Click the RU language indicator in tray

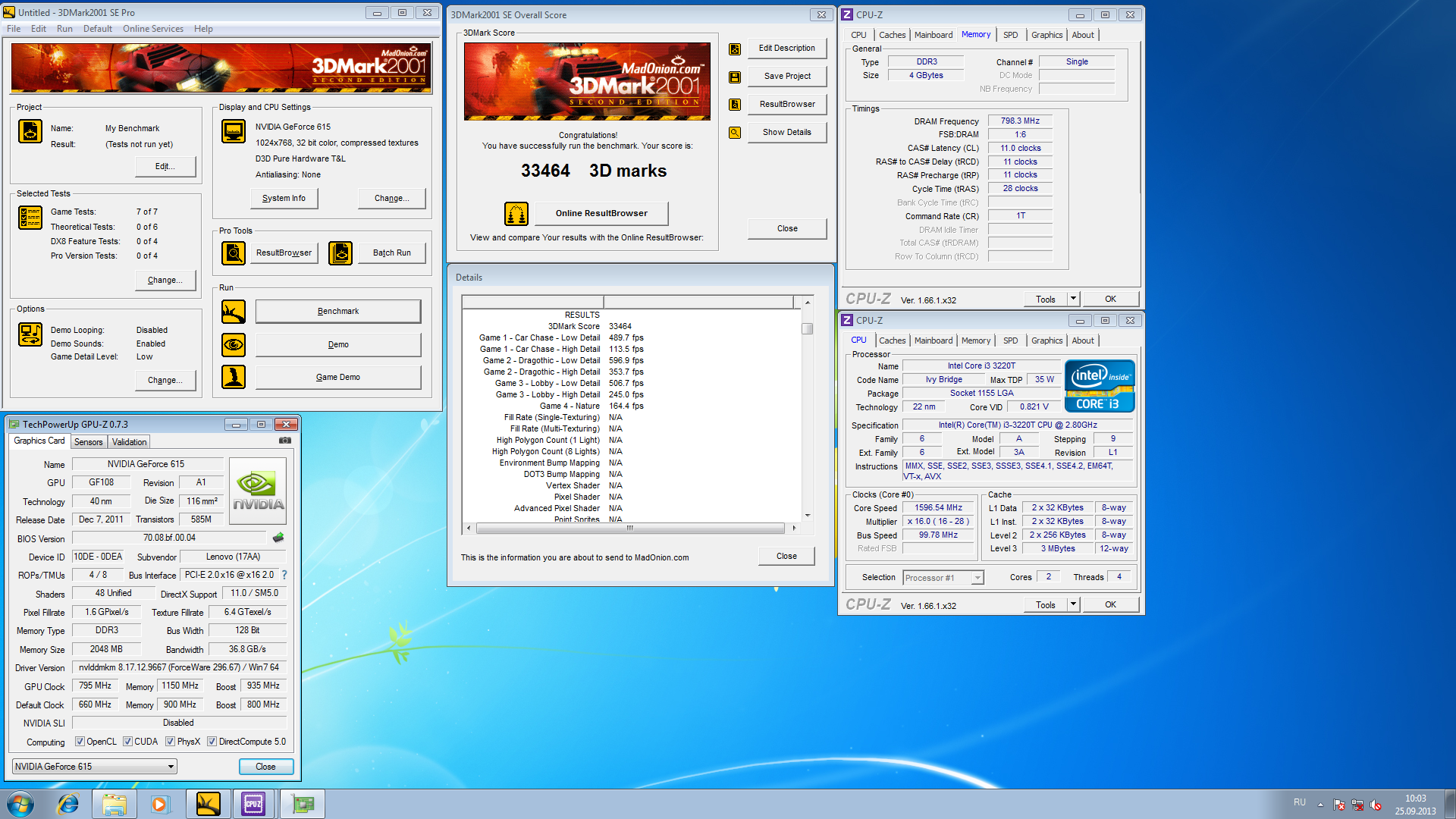pos(1300,802)
